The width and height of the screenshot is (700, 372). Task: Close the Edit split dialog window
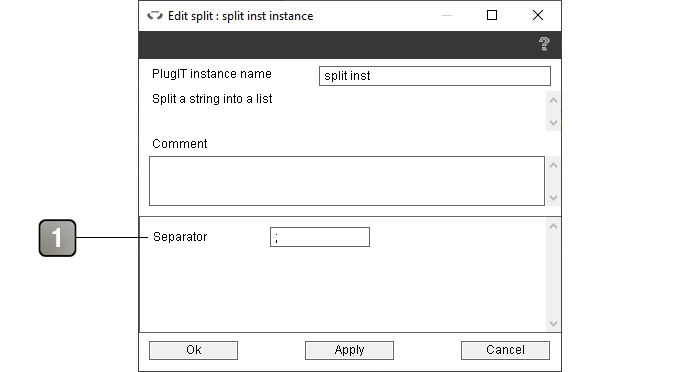[x=538, y=15]
